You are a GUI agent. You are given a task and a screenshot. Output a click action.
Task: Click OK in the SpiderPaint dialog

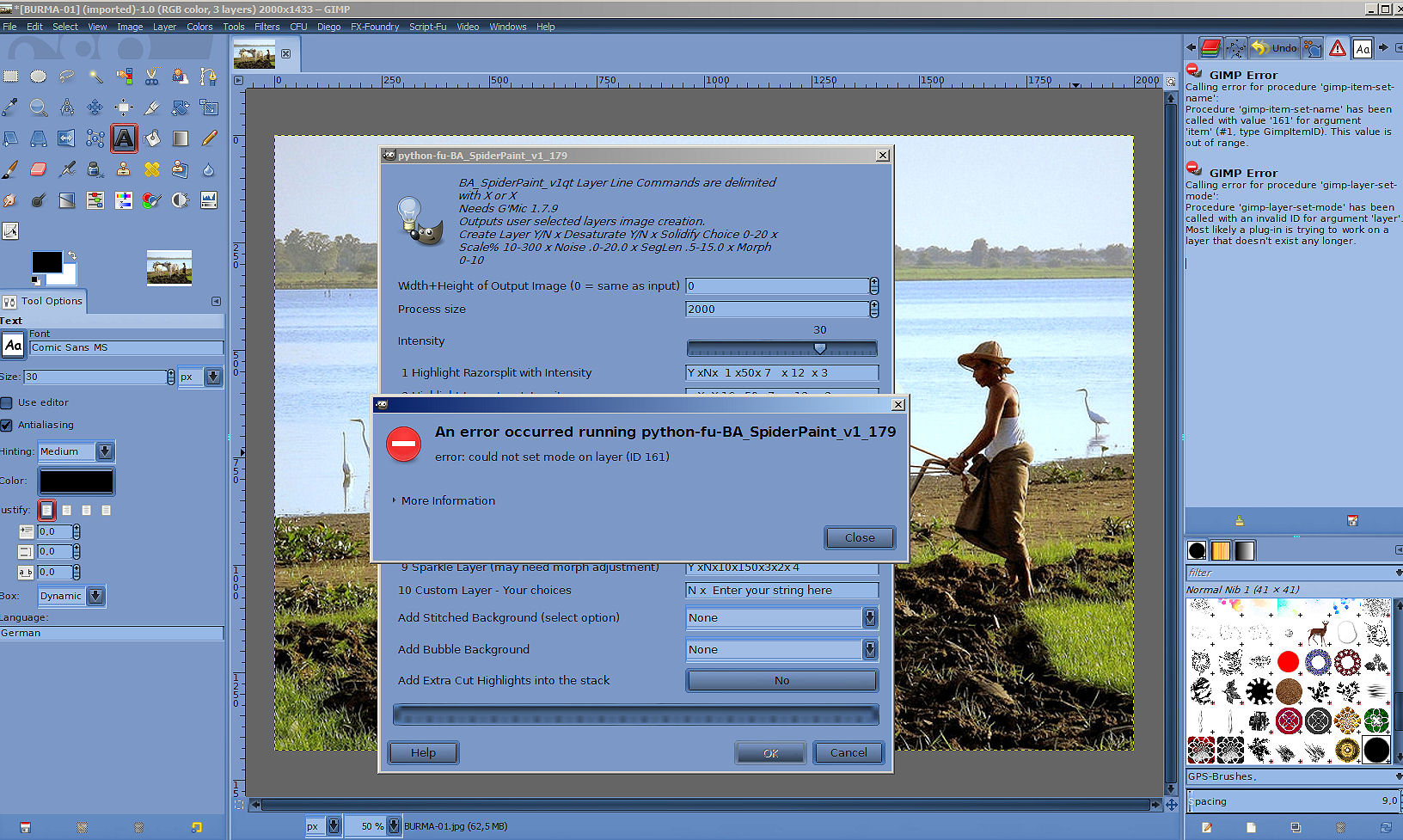pyautogui.click(x=771, y=752)
